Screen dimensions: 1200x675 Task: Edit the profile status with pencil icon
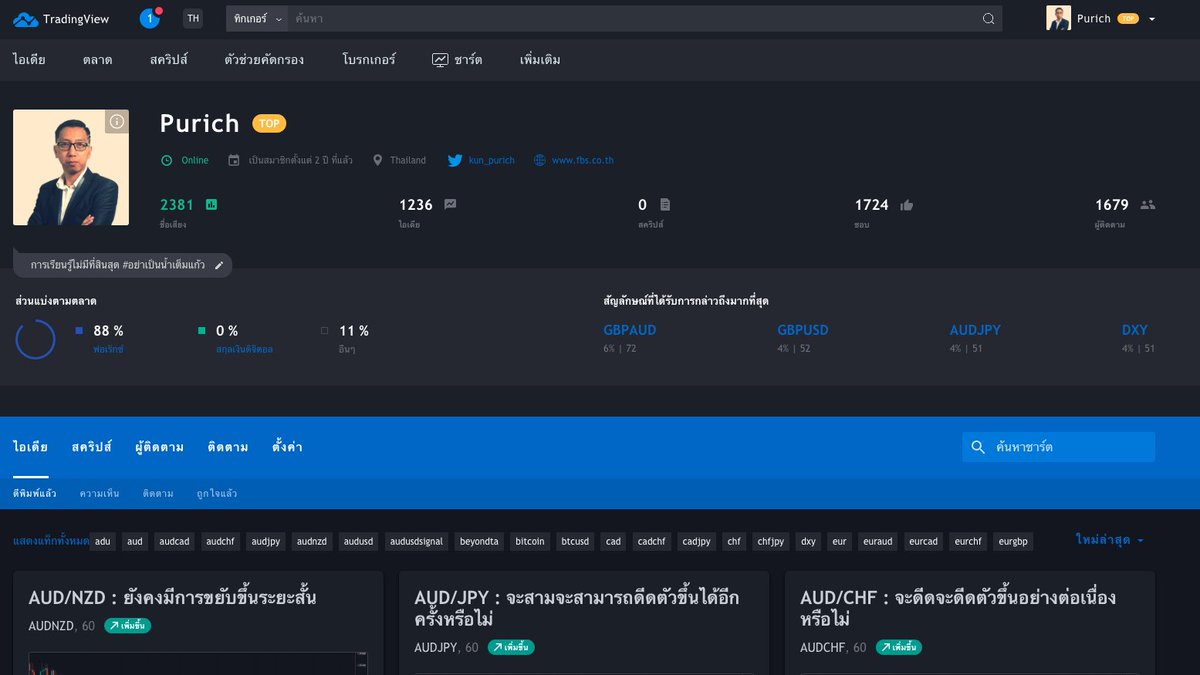pos(219,265)
